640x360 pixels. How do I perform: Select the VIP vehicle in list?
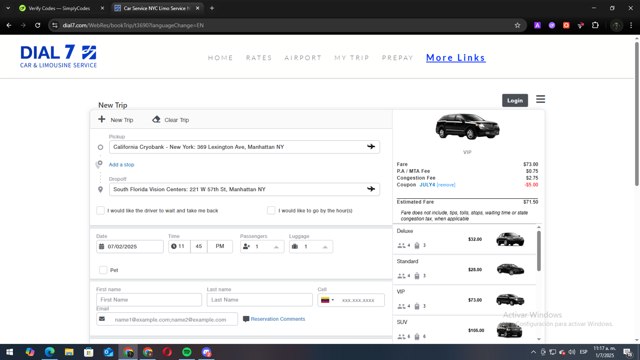click(x=464, y=300)
